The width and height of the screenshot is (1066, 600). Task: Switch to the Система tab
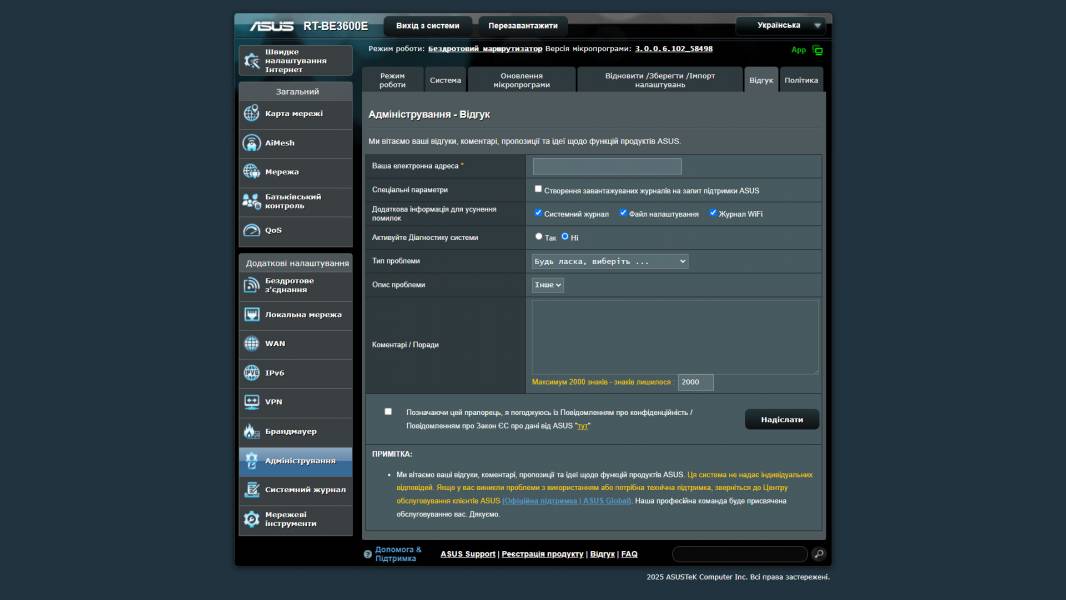coord(445,80)
